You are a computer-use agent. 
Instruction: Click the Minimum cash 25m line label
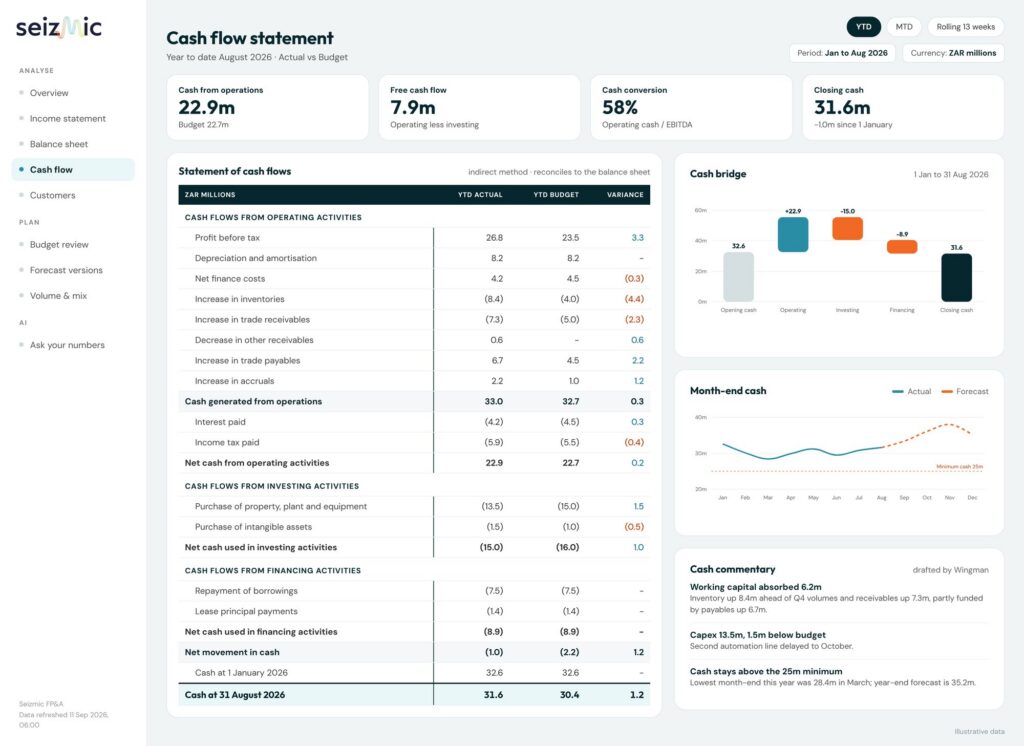(959, 466)
